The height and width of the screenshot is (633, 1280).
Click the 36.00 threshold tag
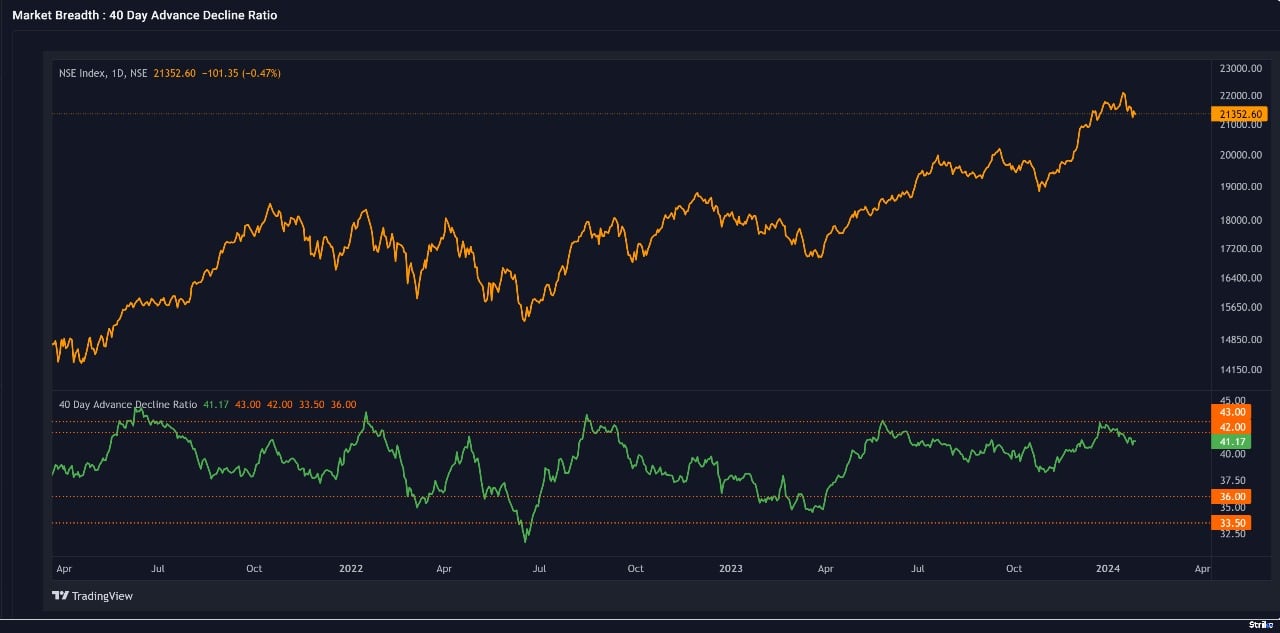(1226, 497)
